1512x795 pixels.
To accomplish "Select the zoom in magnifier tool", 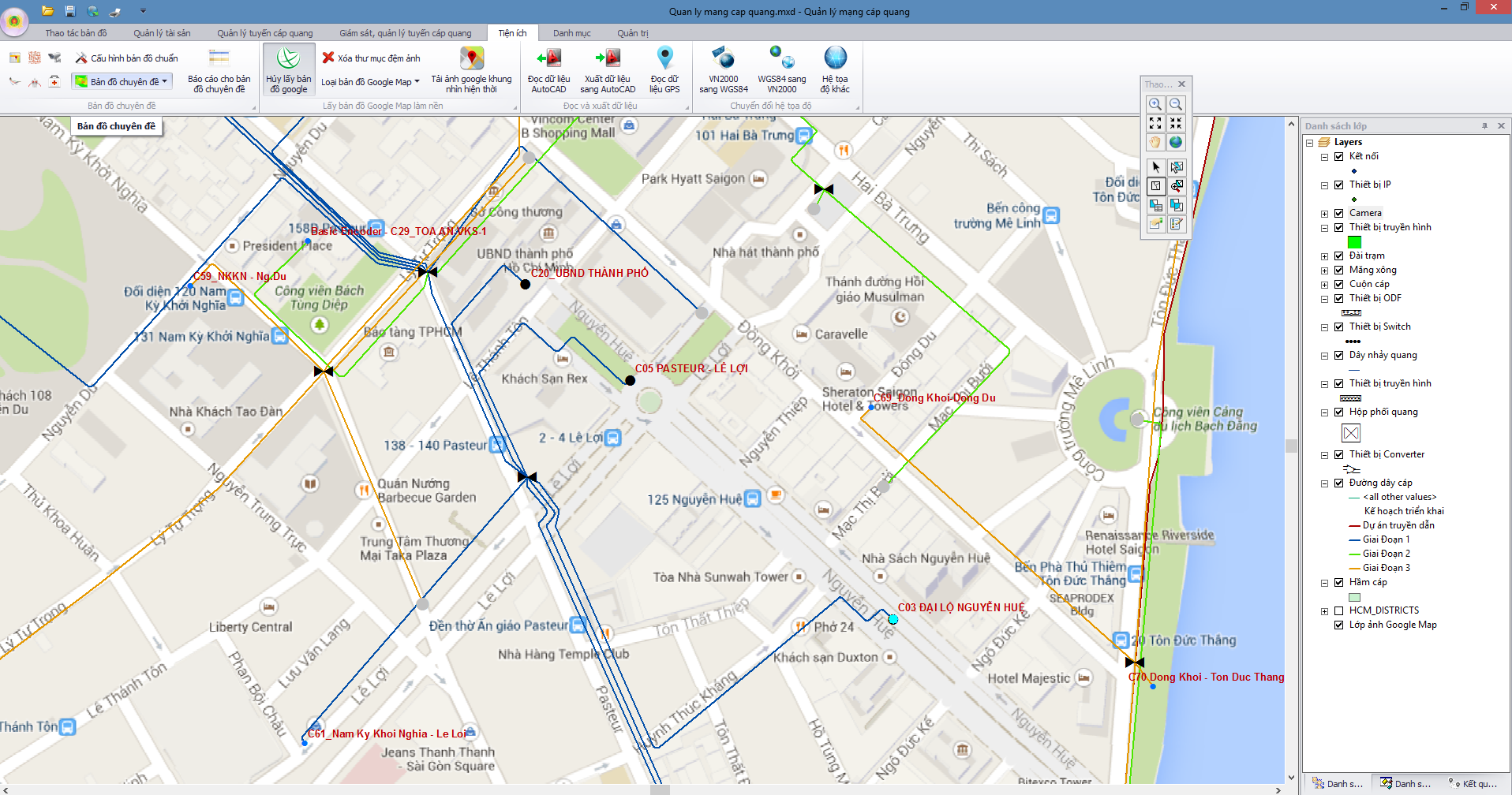I will click(1155, 104).
